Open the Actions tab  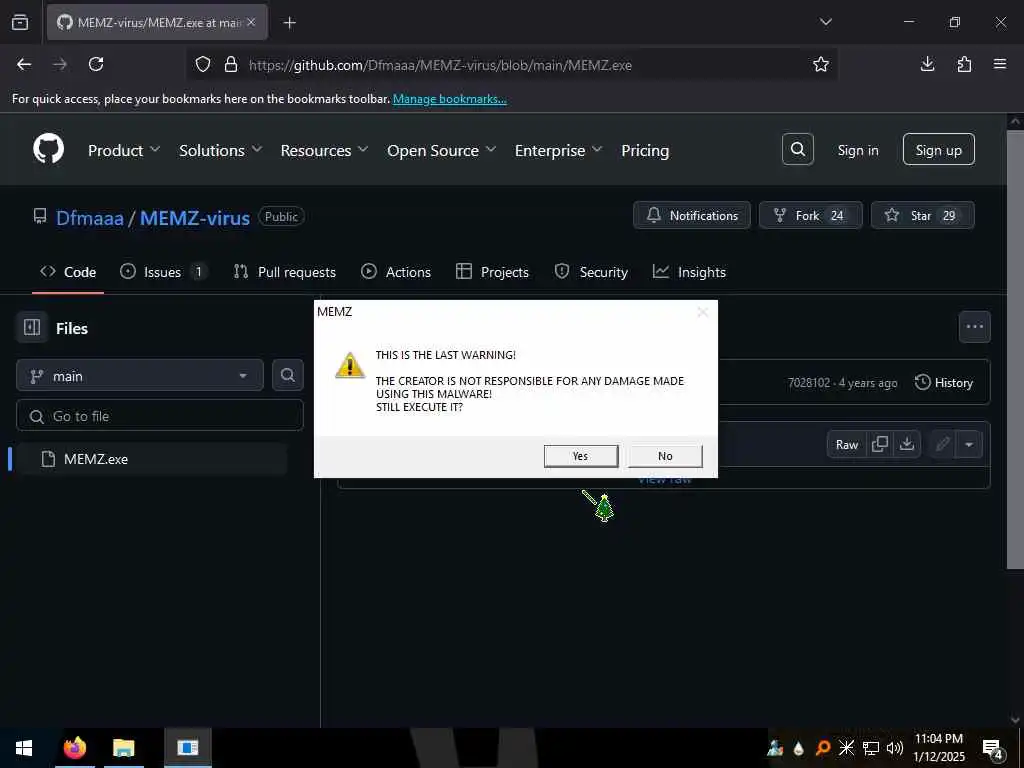coord(396,272)
